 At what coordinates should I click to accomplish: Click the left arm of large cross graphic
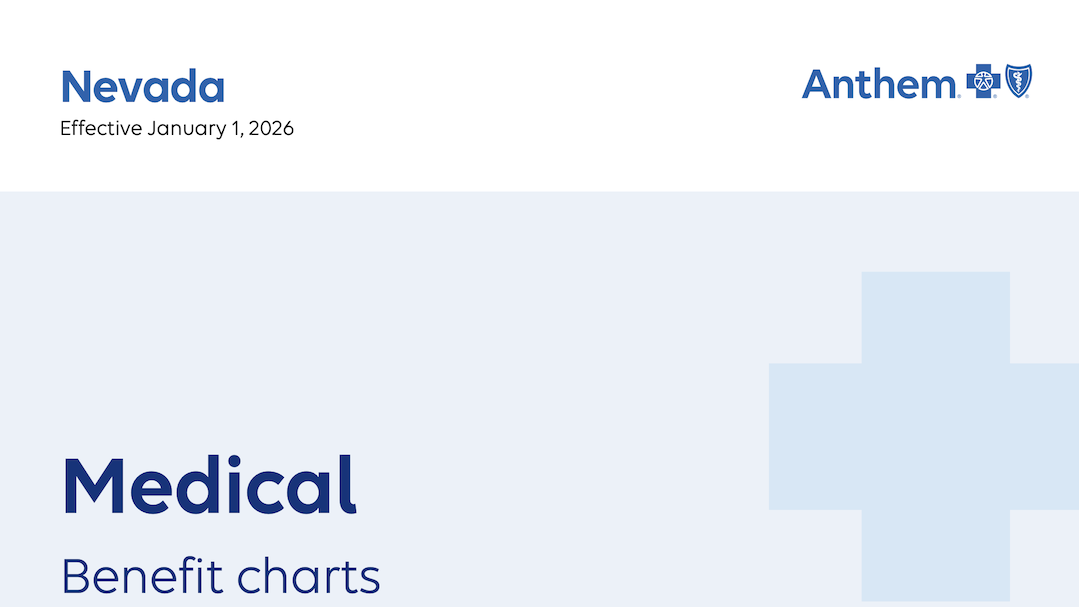coord(814,436)
